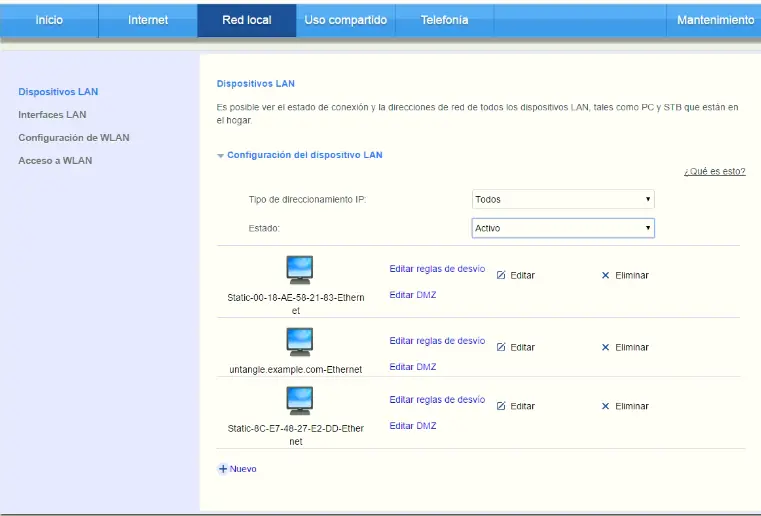The height and width of the screenshot is (516, 761).
Task: Click the Estado label
Action: point(264,228)
